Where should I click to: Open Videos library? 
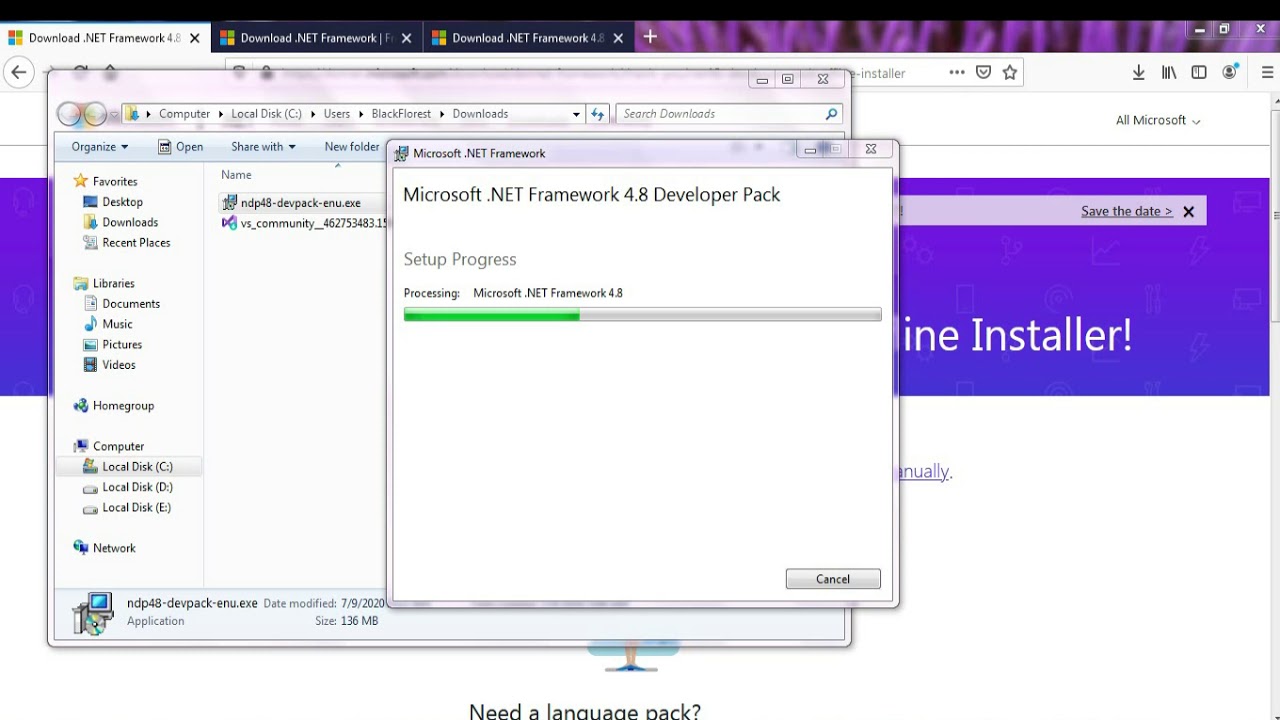pyautogui.click(x=118, y=365)
